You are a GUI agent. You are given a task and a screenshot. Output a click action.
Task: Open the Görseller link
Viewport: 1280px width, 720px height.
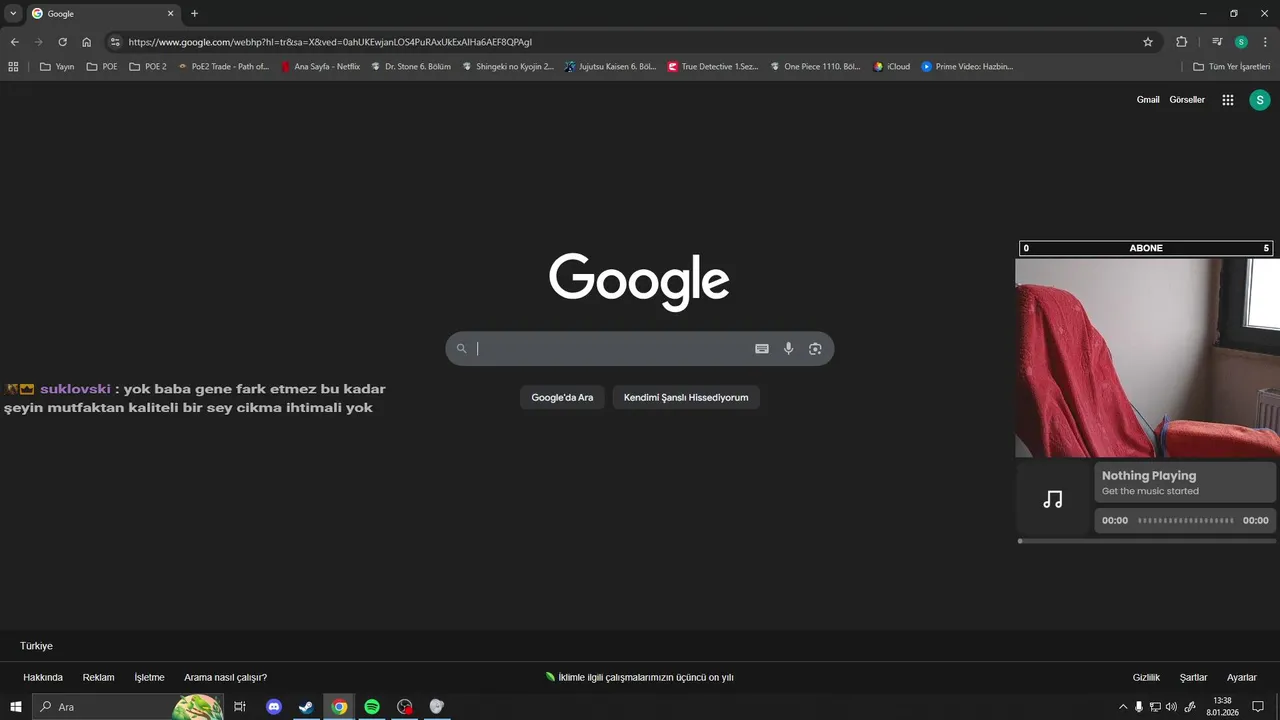click(x=1187, y=100)
